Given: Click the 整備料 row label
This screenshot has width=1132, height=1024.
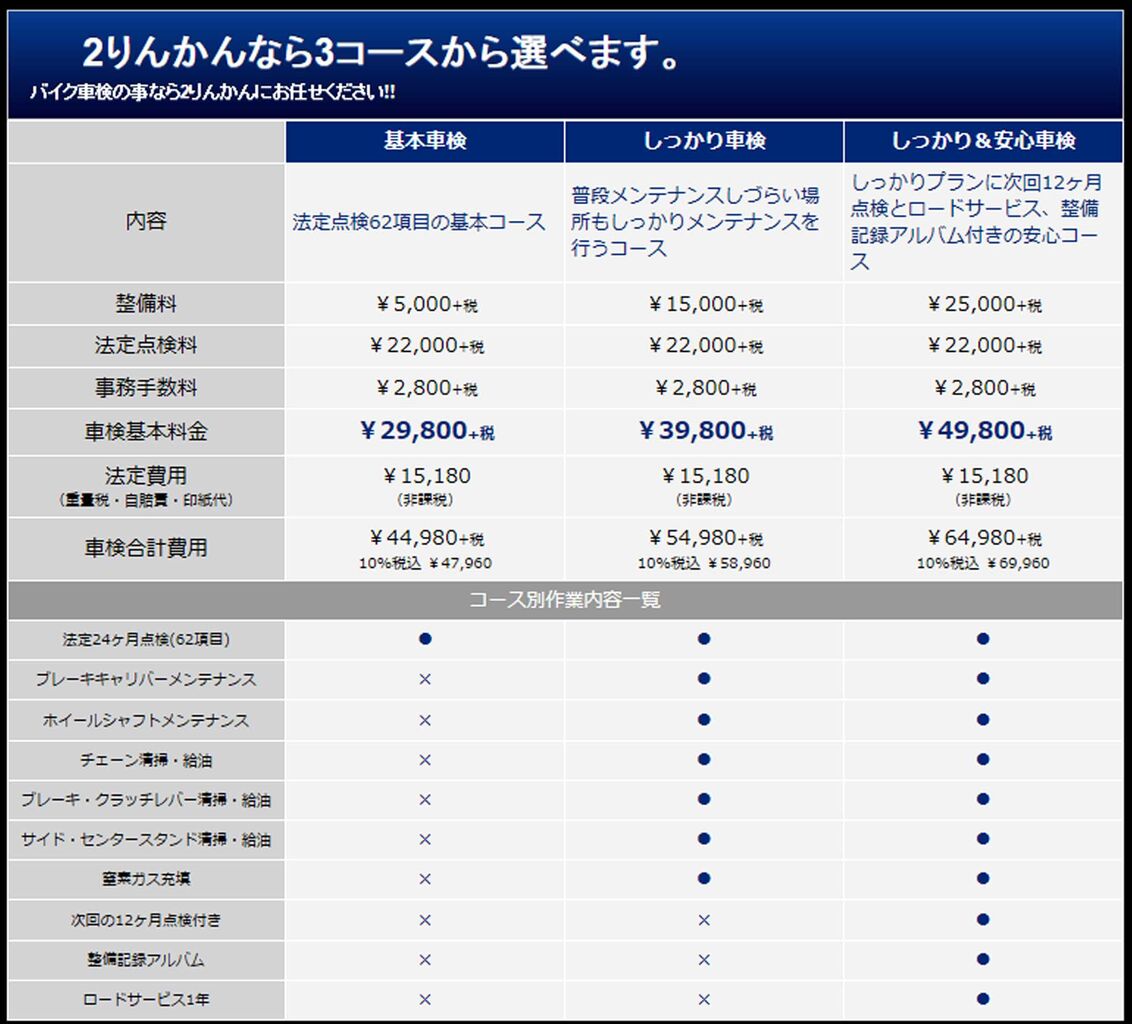Looking at the screenshot, I should tap(146, 303).
